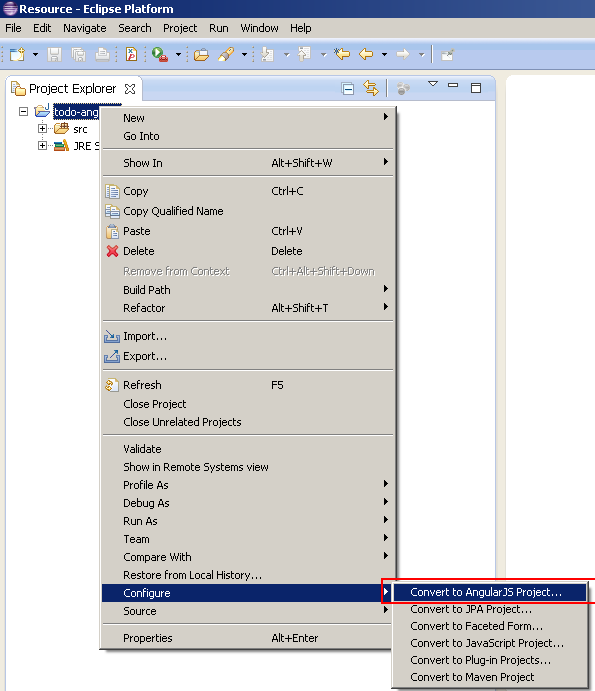Open the Search icon dropdown arrow
The height and width of the screenshot is (691, 595).
tap(244, 55)
